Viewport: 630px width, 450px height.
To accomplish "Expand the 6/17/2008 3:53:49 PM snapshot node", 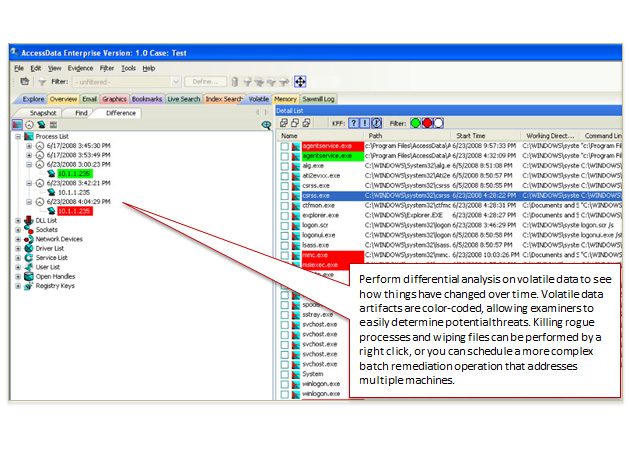I will [x=29, y=155].
